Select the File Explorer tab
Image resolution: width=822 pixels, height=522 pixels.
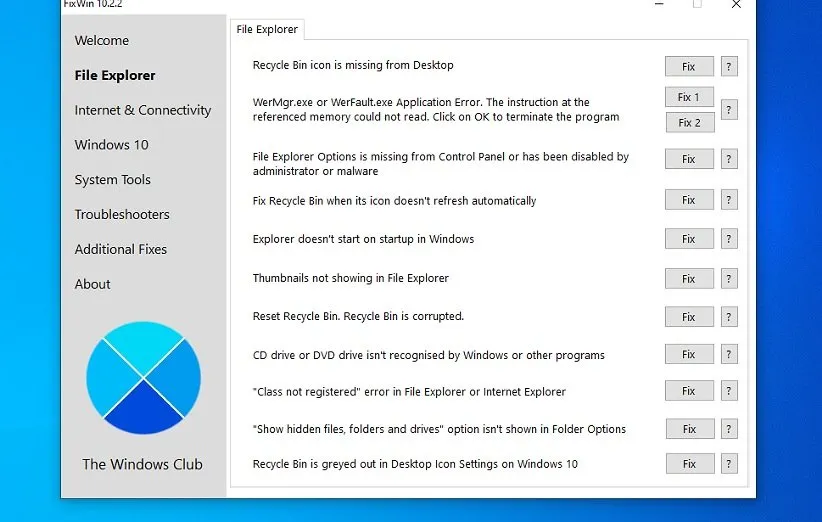click(x=267, y=30)
